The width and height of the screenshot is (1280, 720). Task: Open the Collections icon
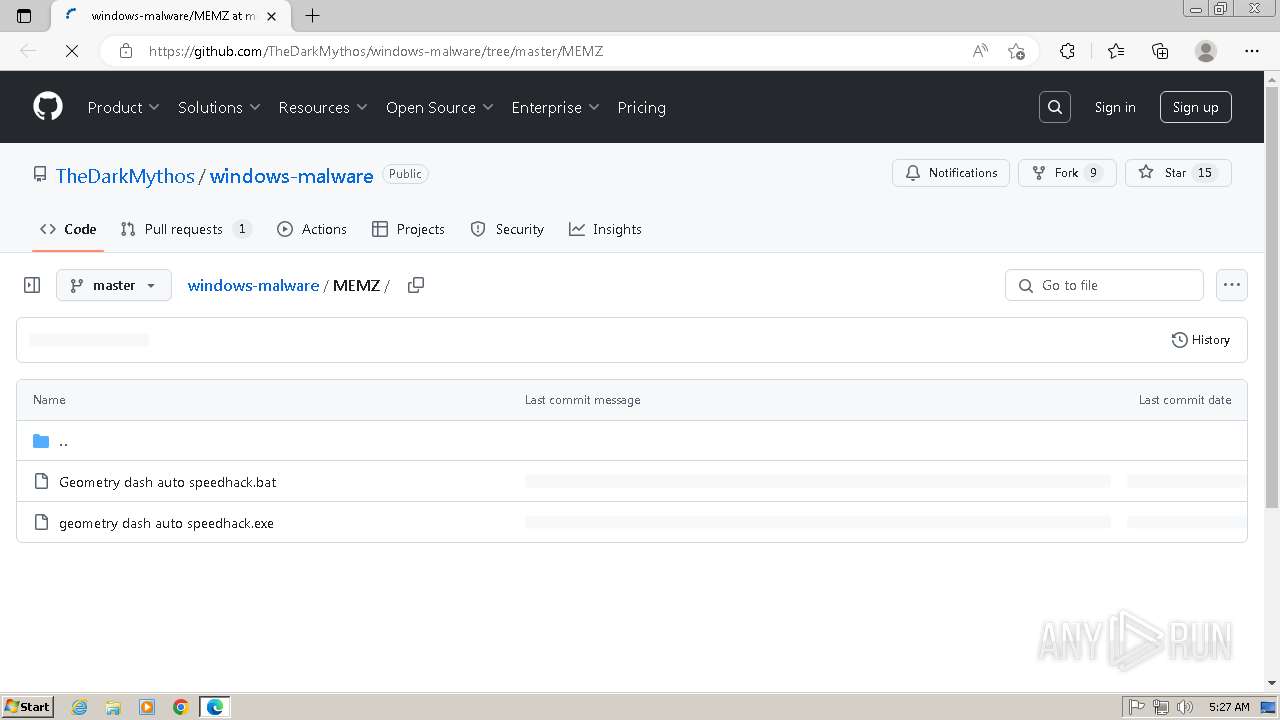tap(1160, 51)
